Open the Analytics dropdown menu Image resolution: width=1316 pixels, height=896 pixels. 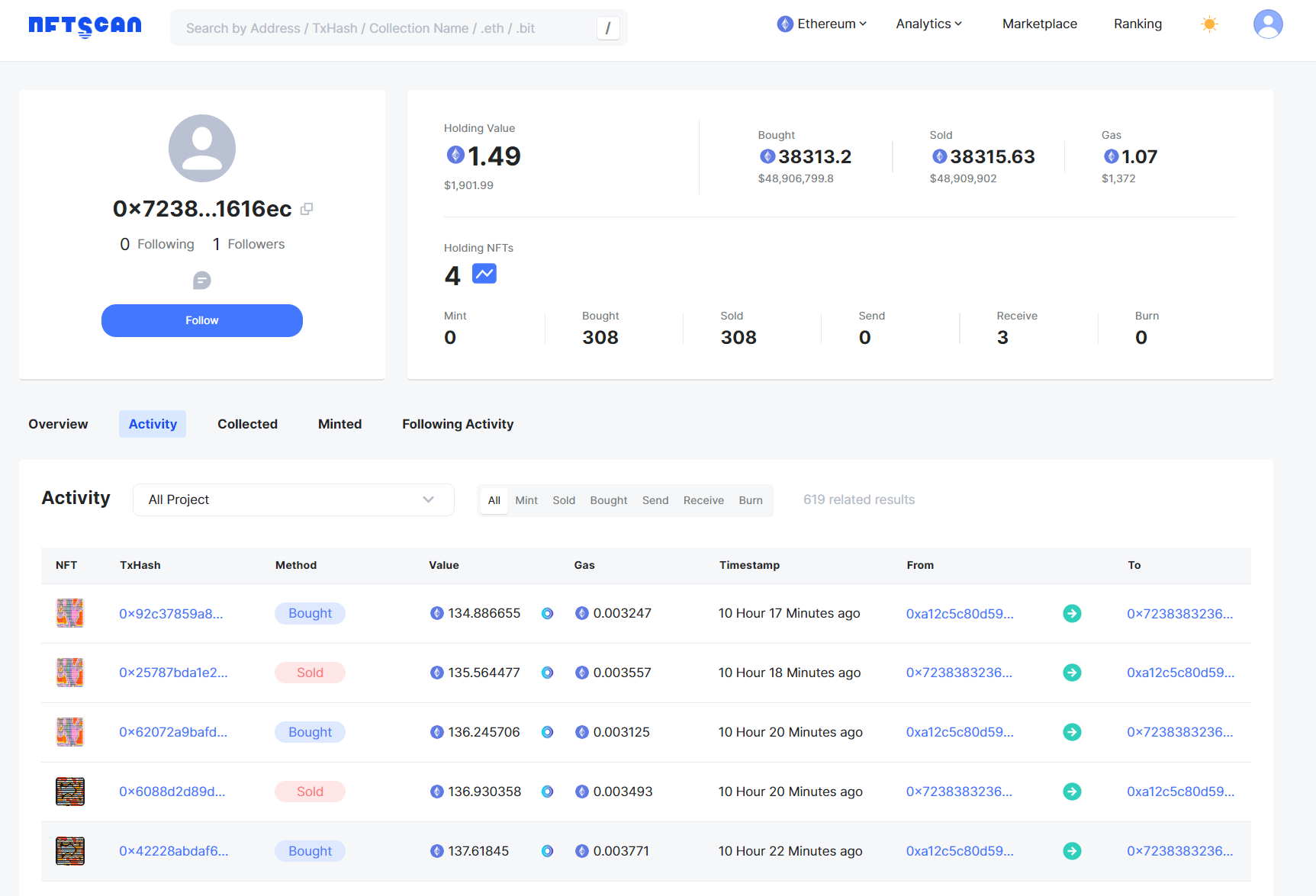tap(928, 24)
